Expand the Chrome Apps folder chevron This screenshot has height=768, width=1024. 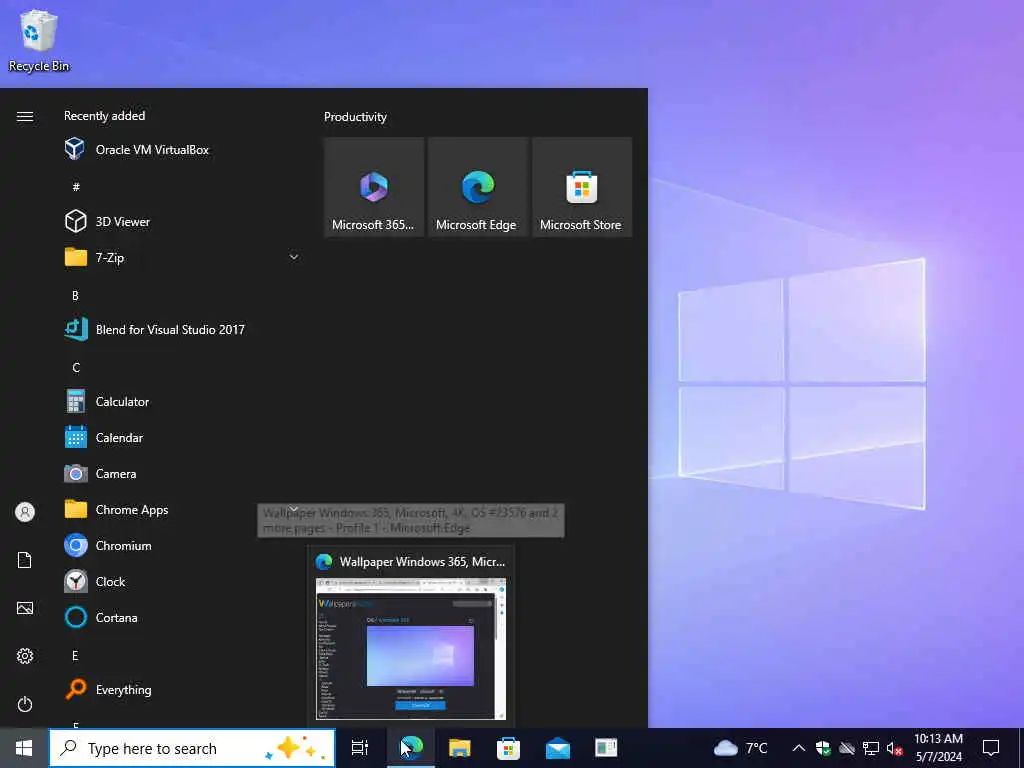click(x=294, y=509)
